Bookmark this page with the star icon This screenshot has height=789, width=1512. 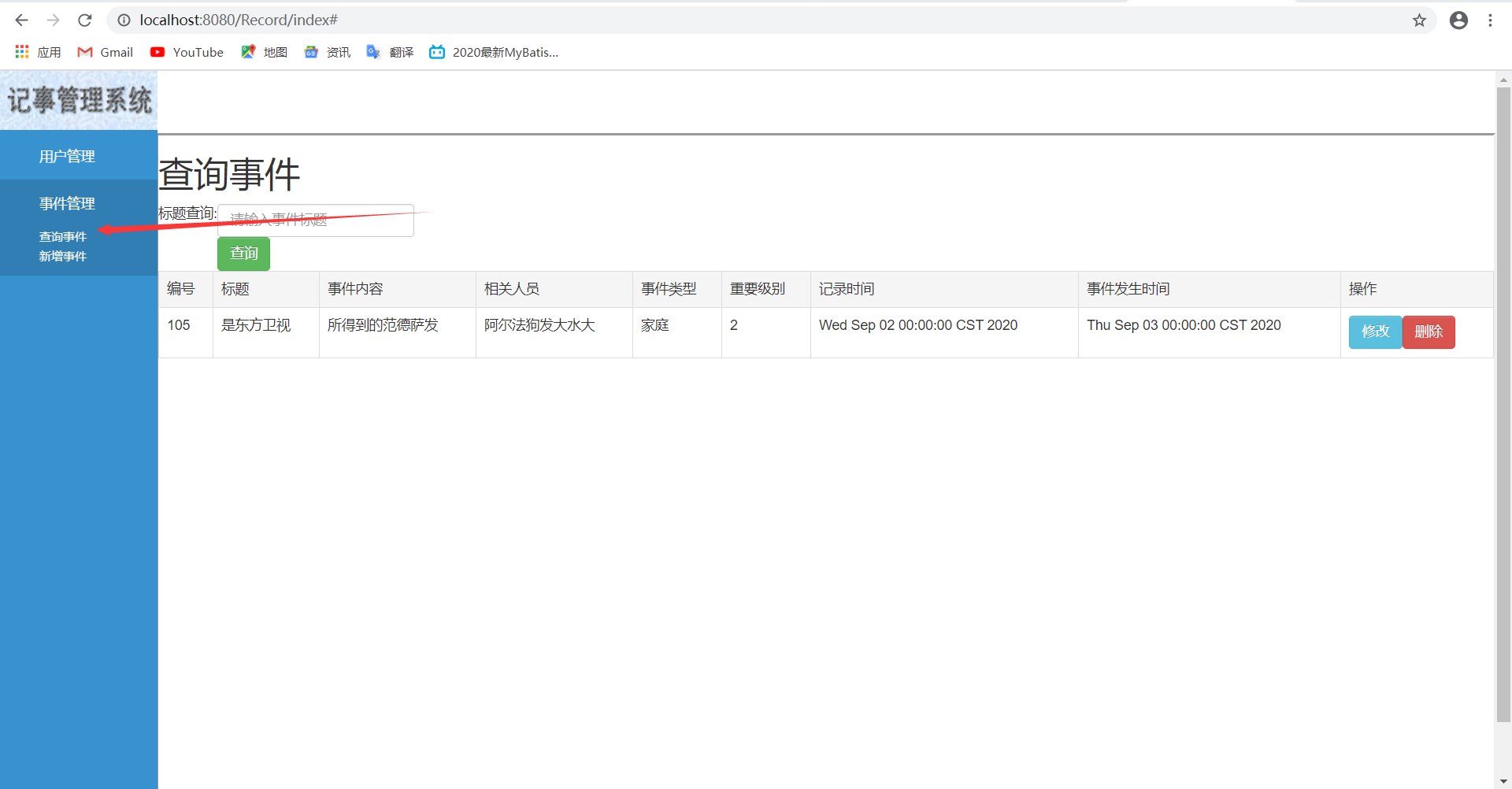1419,20
